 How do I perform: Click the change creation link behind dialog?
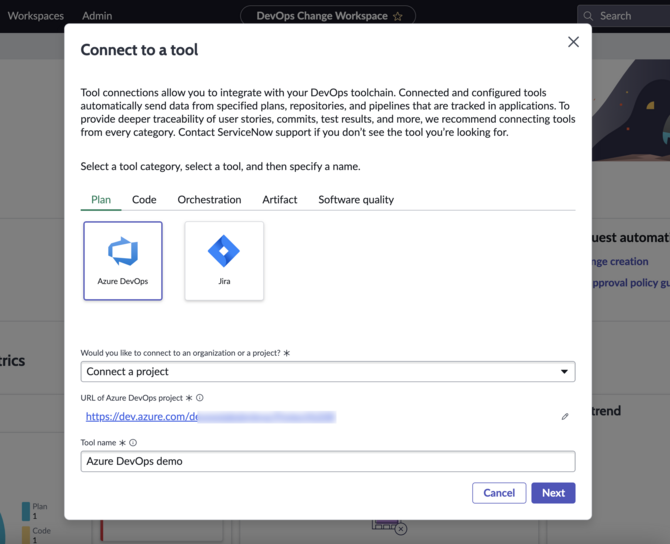(x=620, y=262)
